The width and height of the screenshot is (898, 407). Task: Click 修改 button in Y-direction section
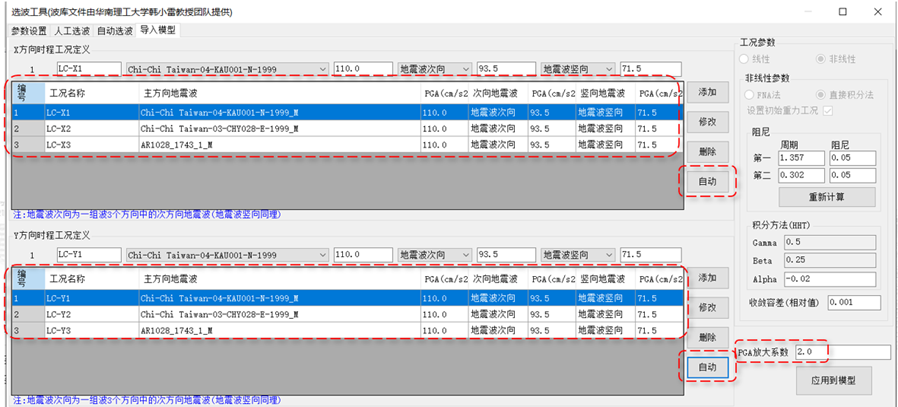click(x=708, y=307)
